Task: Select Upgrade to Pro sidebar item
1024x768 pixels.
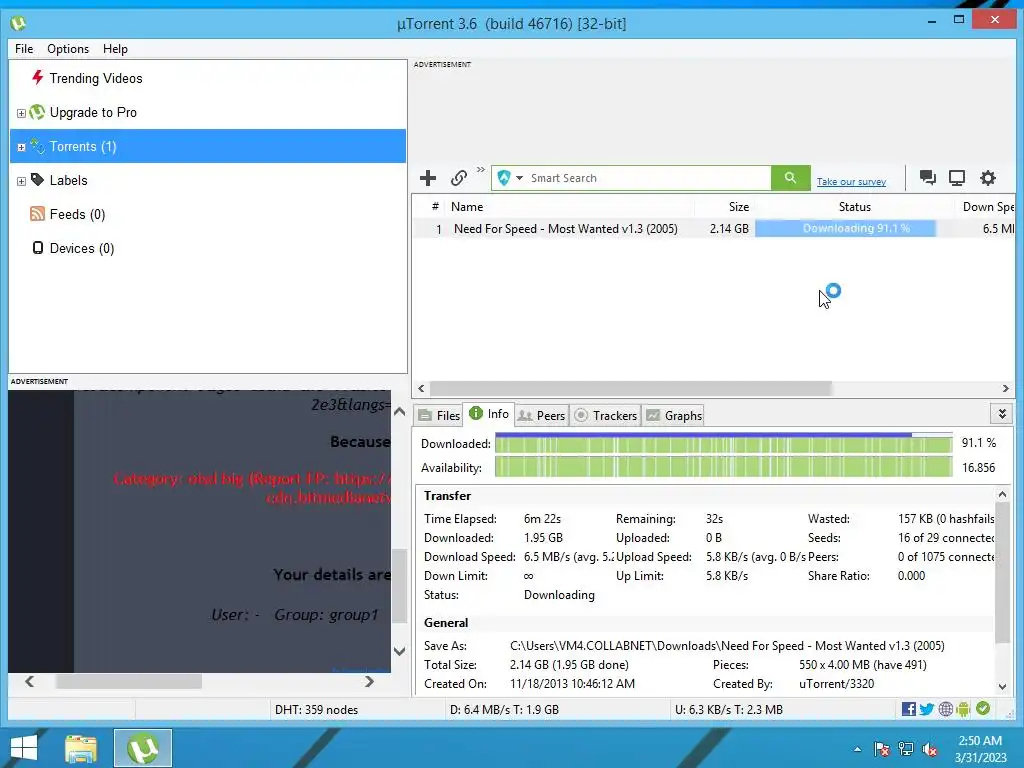Action: pyautogui.click(x=93, y=112)
